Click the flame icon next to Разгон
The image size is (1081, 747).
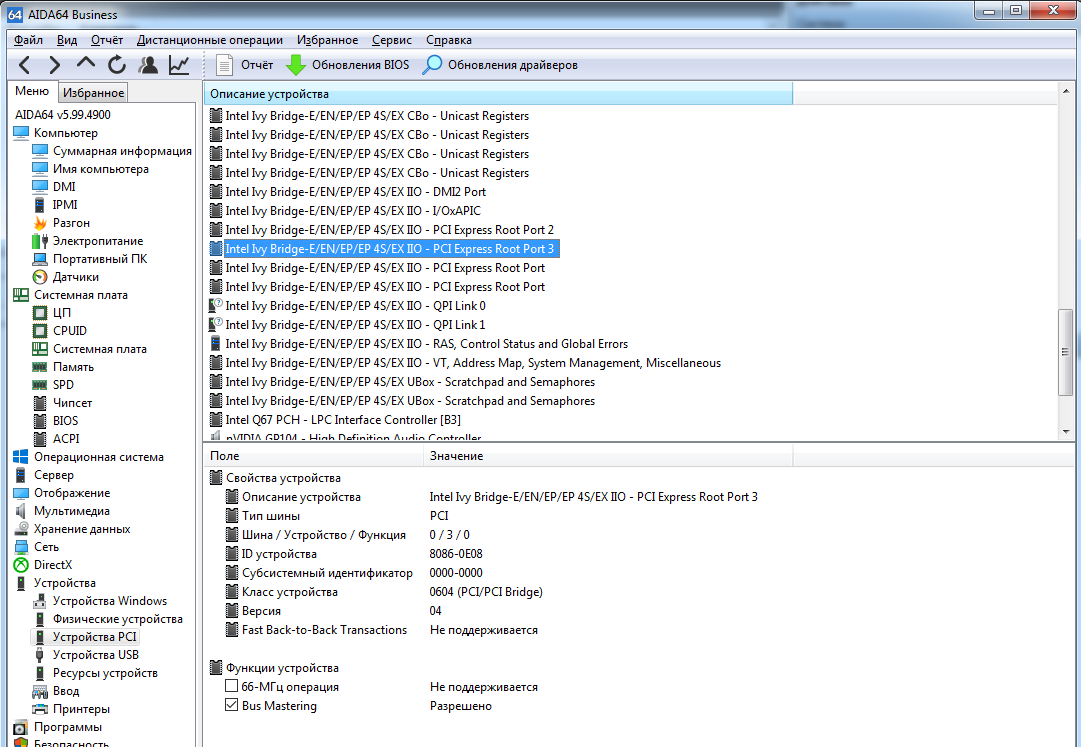click(x=40, y=223)
